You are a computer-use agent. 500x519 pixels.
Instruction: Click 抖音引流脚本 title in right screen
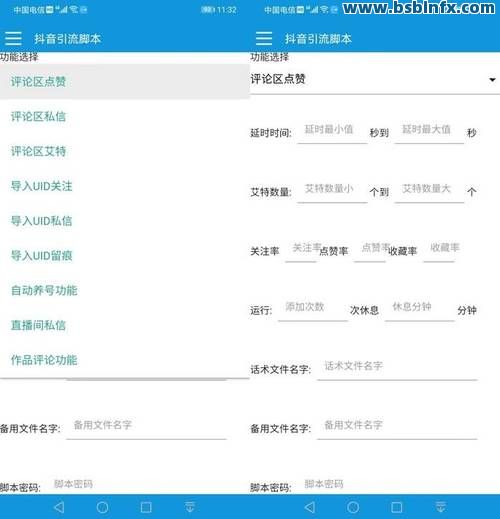click(x=318, y=39)
